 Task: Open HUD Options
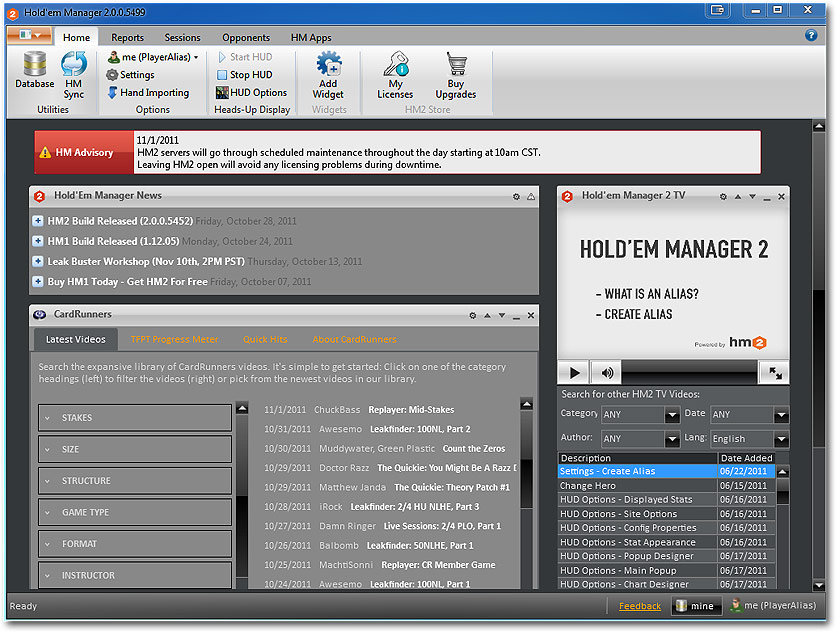(x=251, y=93)
